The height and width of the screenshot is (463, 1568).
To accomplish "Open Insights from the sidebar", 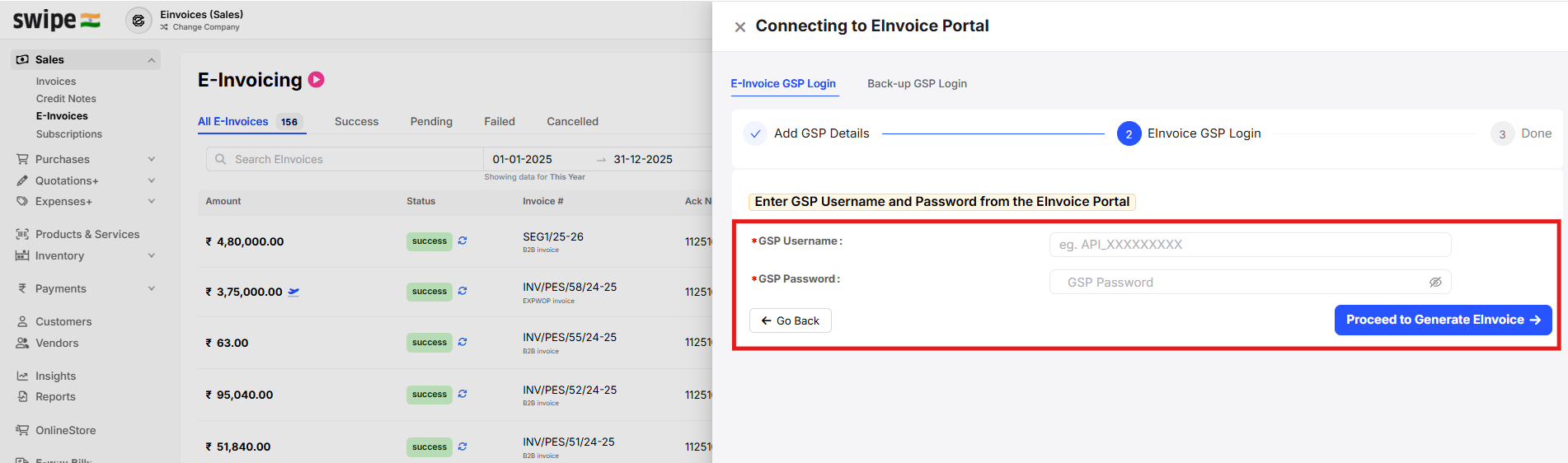I will click(55, 376).
